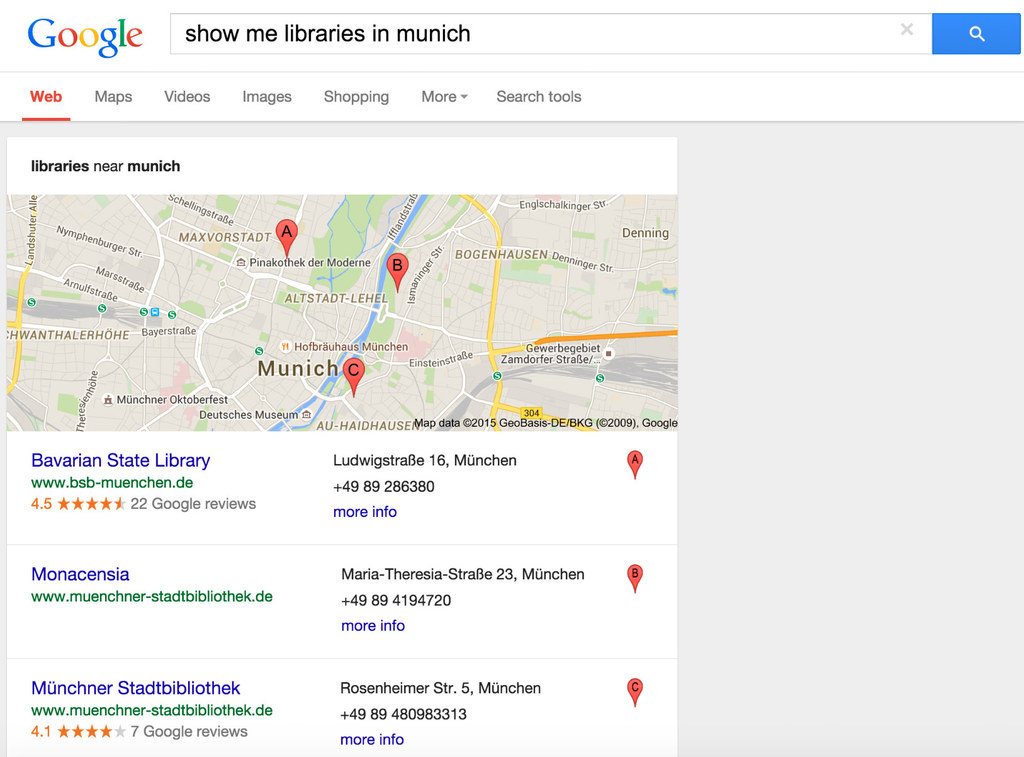The width and height of the screenshot is (1024, 757).
Task: Open the 7 Google reviews link
Action: click(189, 732)
